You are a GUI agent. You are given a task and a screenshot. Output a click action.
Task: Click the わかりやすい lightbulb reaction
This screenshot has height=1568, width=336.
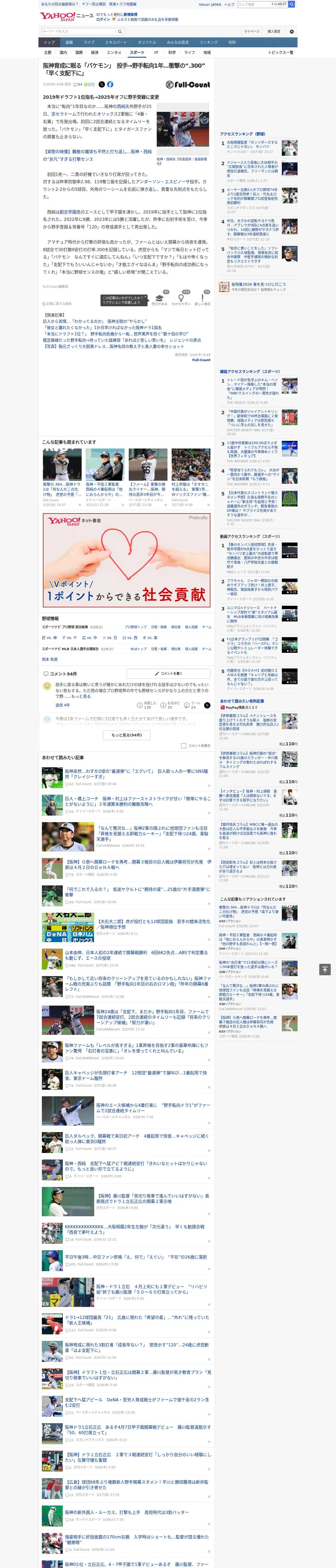click(x=181, y=298)
